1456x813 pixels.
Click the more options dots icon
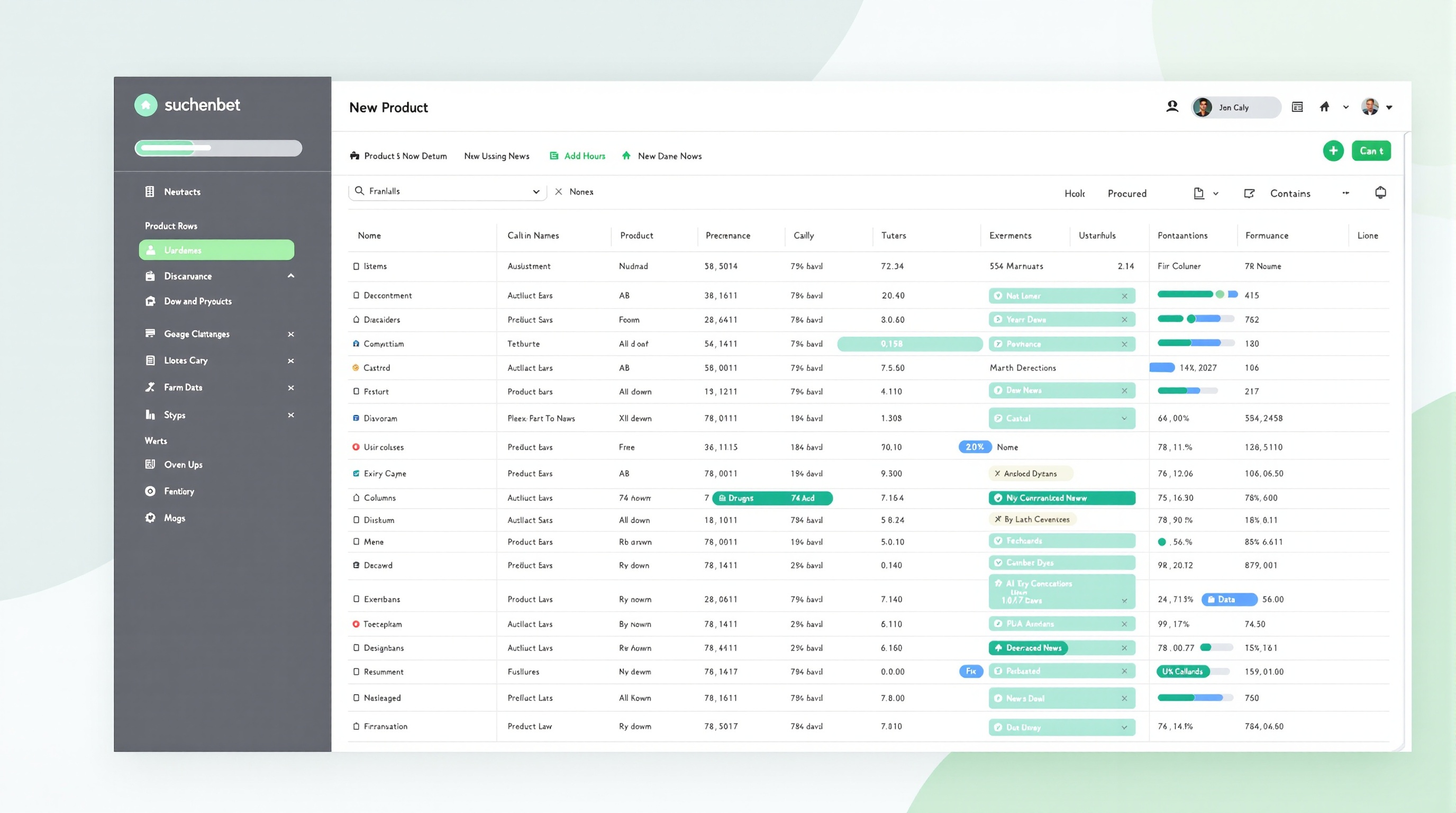coord(1346,193)
